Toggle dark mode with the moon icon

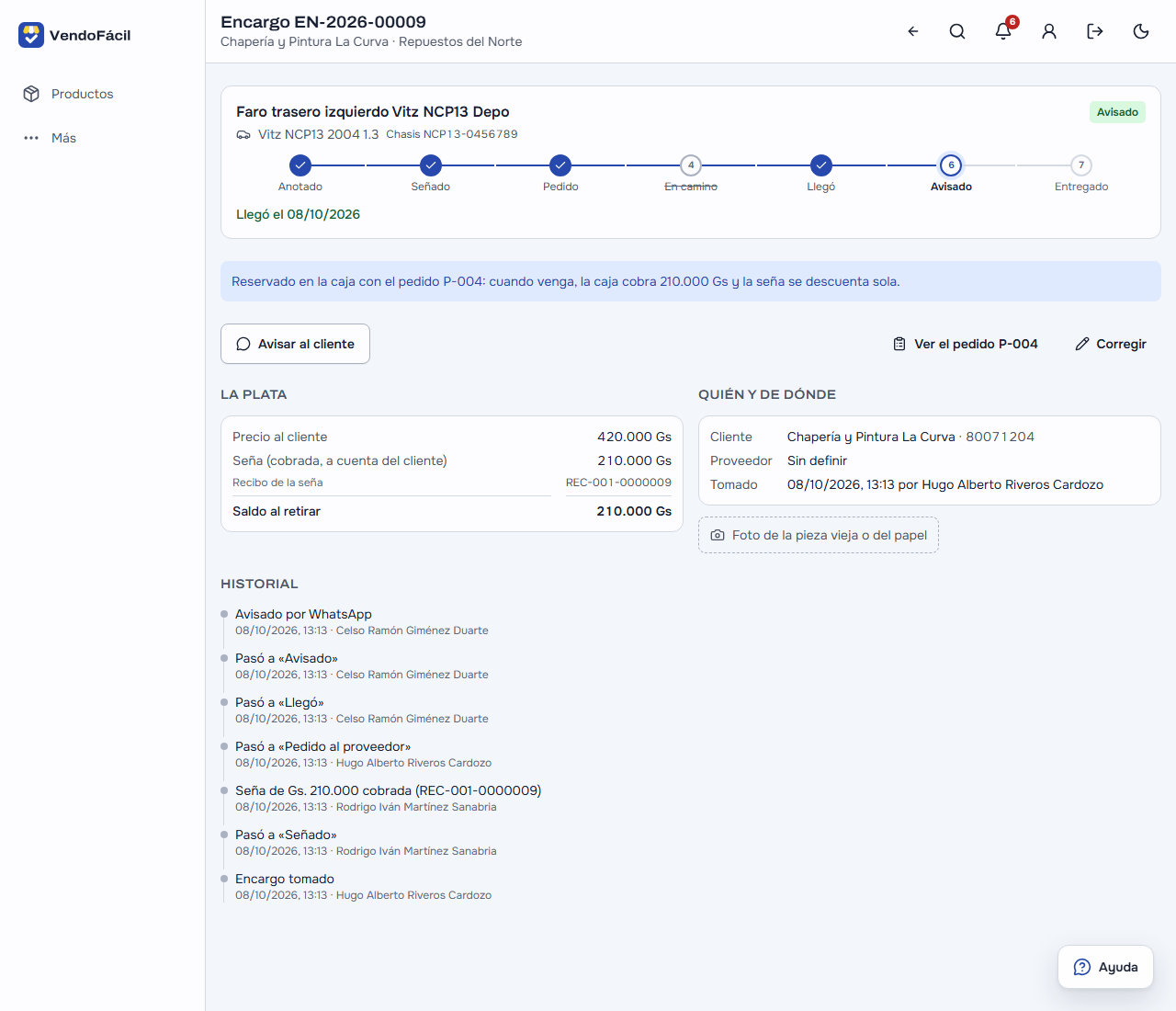(1141, 31)
